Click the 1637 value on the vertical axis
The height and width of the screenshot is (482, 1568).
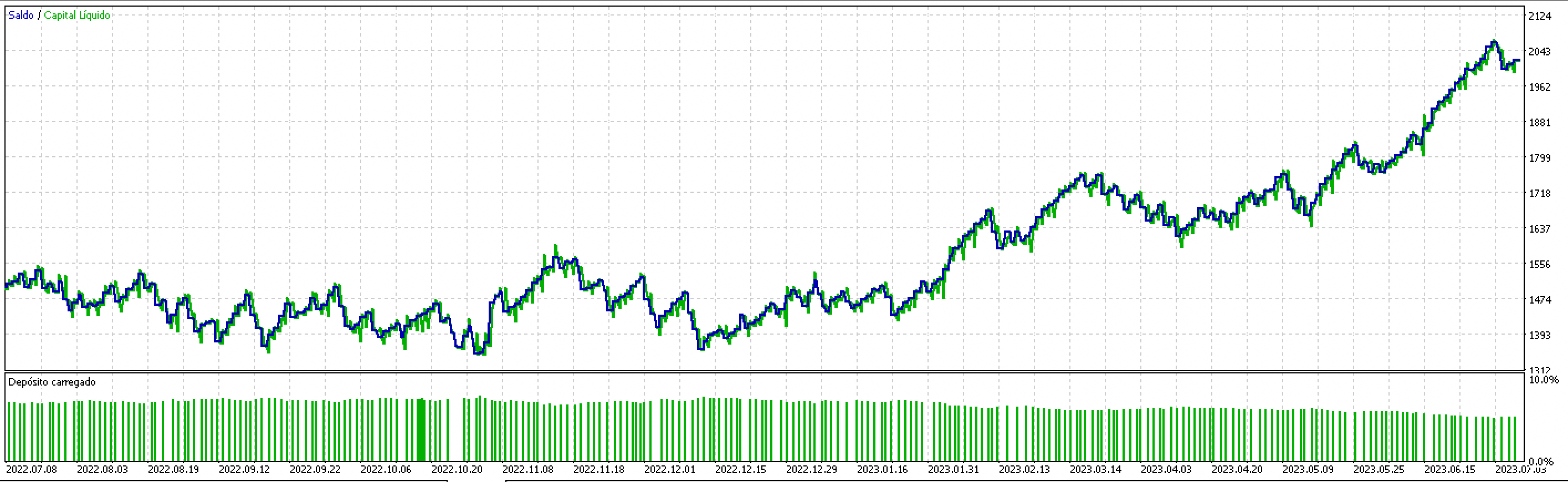pyautogui.click(x=1540, y=229)
